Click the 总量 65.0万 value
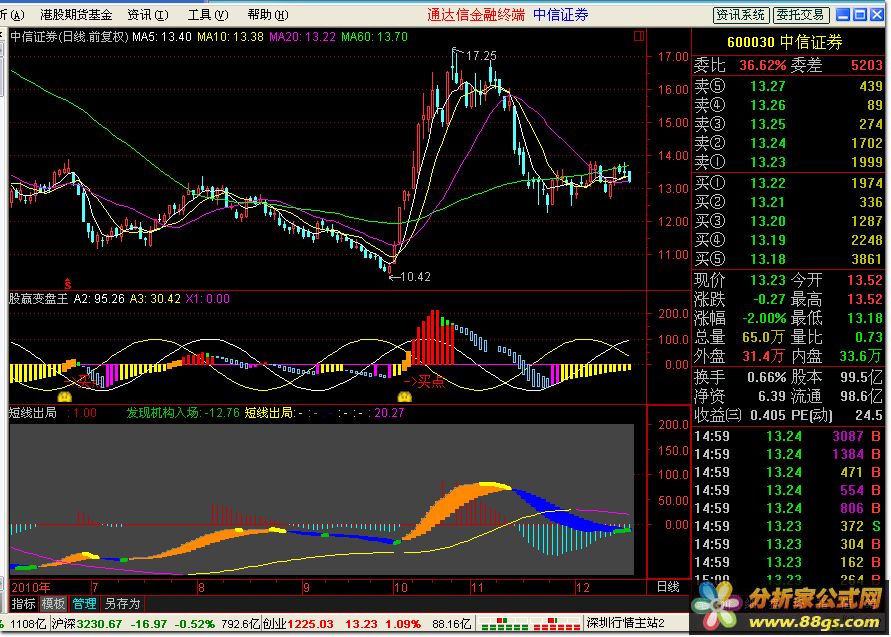891x637 pixels. point(763,338)
